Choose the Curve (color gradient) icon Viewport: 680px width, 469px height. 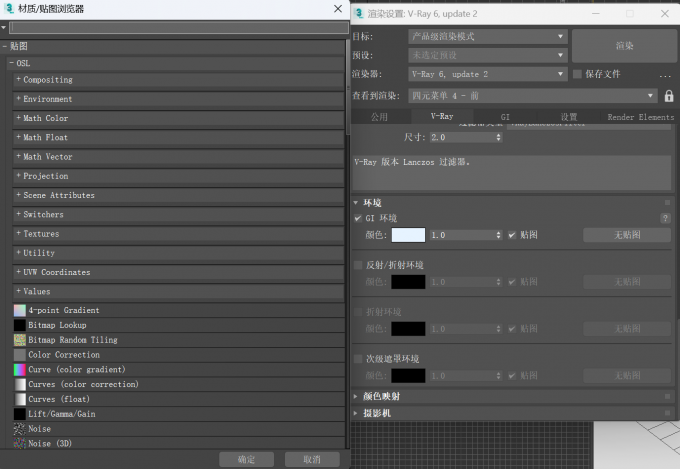[20, 370]
